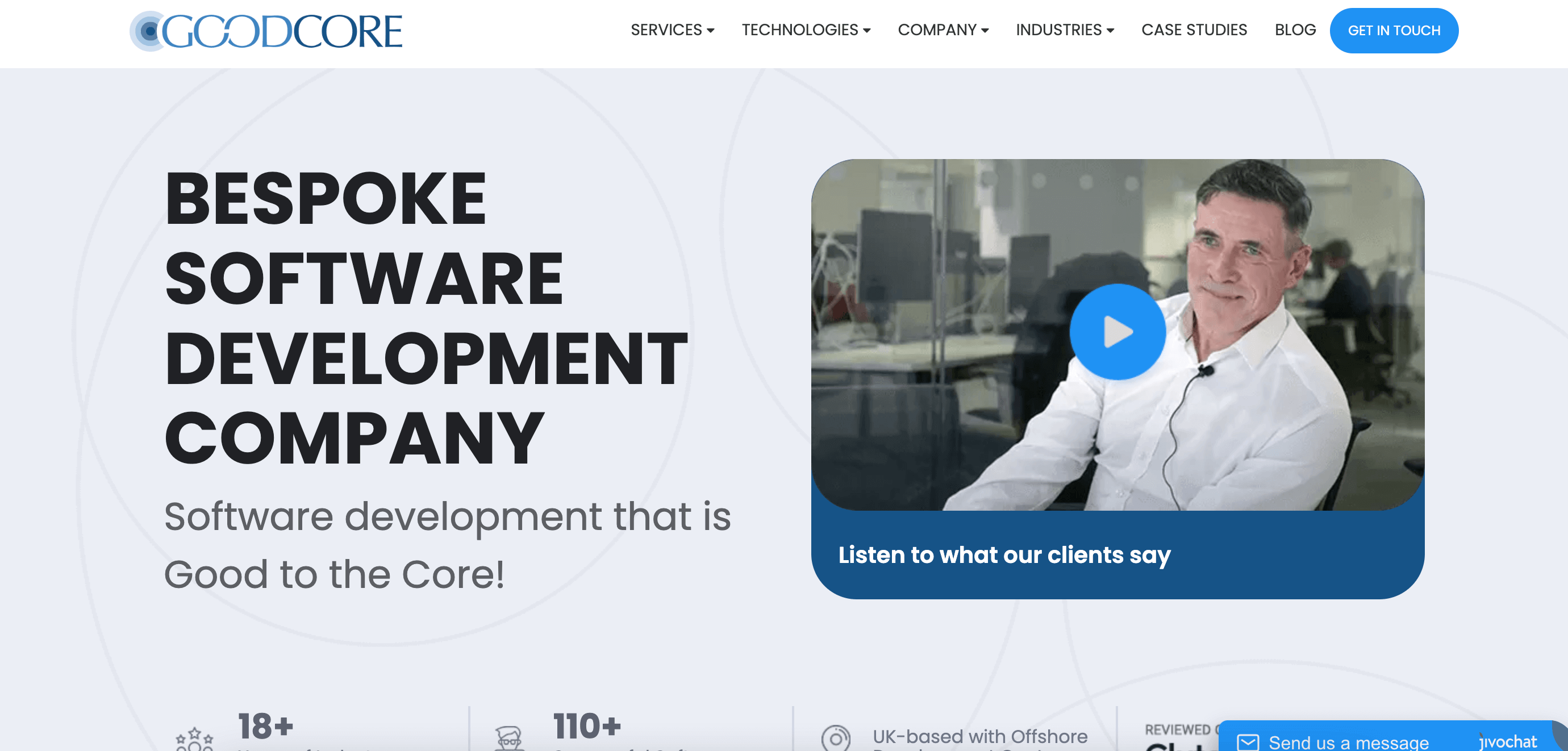Screen dimensions: 1568x751
Task: Click the 110+ statistic text
Action: click(x=587, y=726)
